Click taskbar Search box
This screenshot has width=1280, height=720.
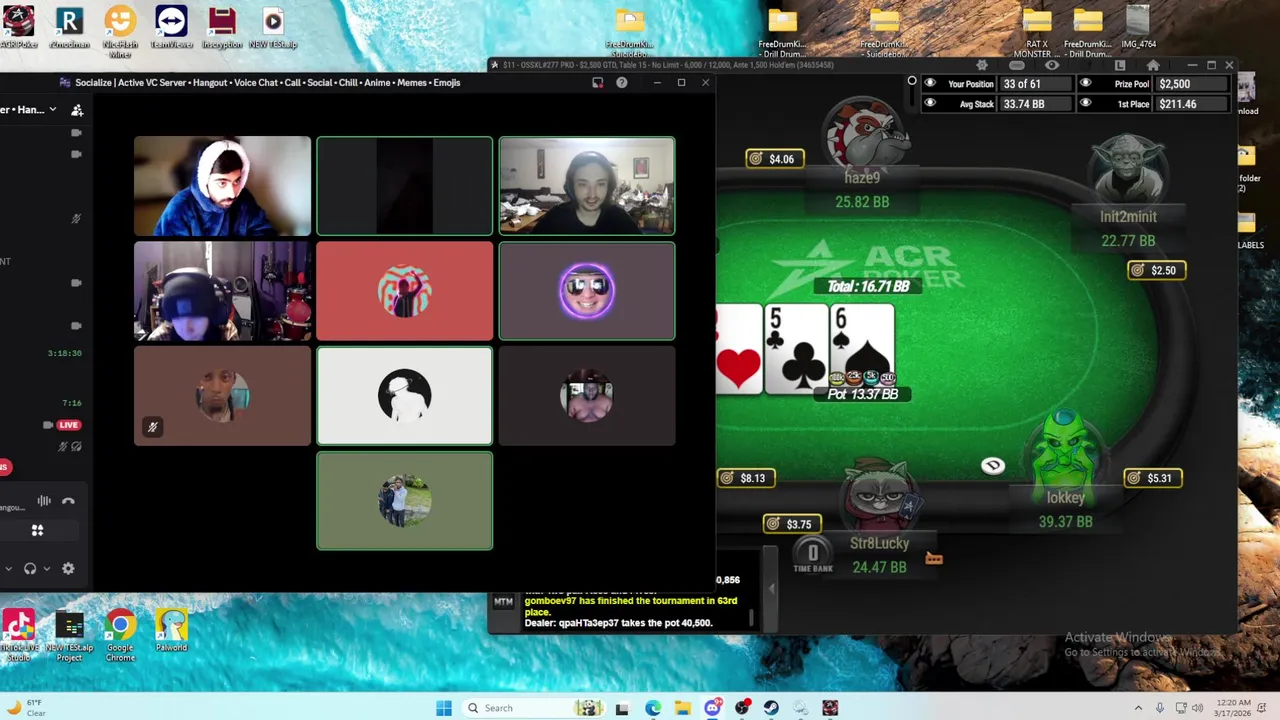[x=535, y=708]
